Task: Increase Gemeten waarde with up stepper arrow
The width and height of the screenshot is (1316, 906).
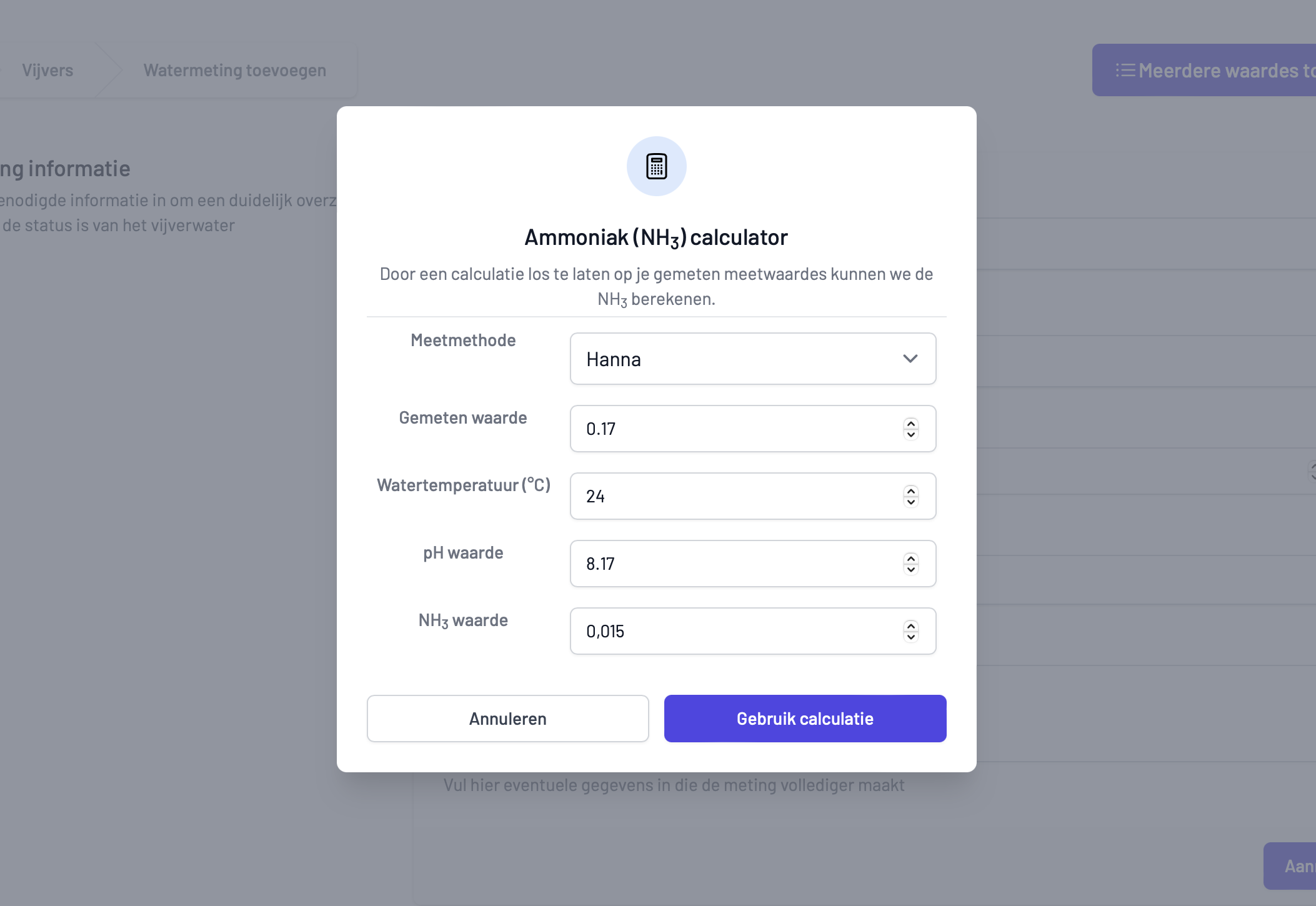Action: pyautogui.click(x=911, y=424)
